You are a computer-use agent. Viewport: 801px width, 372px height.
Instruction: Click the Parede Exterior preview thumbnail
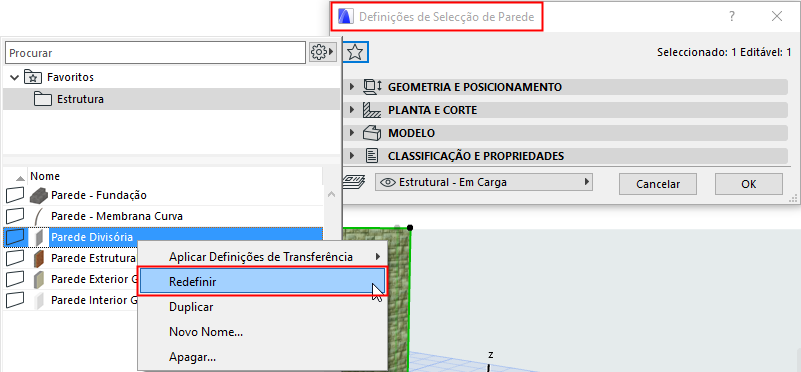pyautogui.click(x=39, y=280)
